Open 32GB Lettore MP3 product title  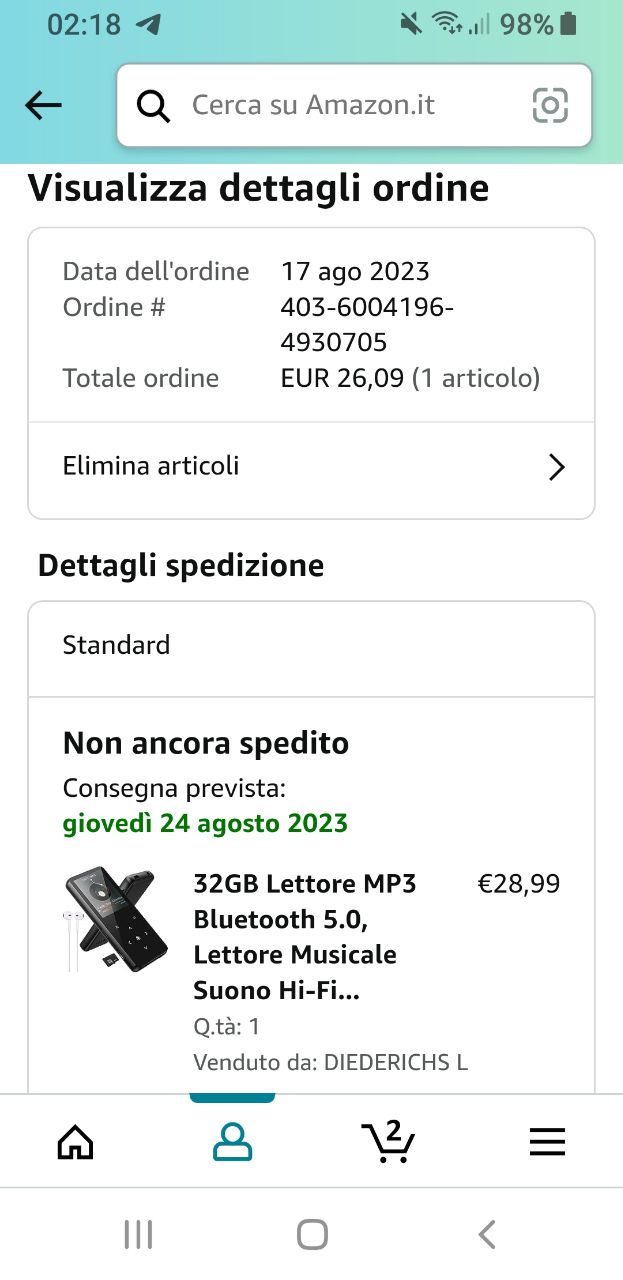(x=305, y=937)
